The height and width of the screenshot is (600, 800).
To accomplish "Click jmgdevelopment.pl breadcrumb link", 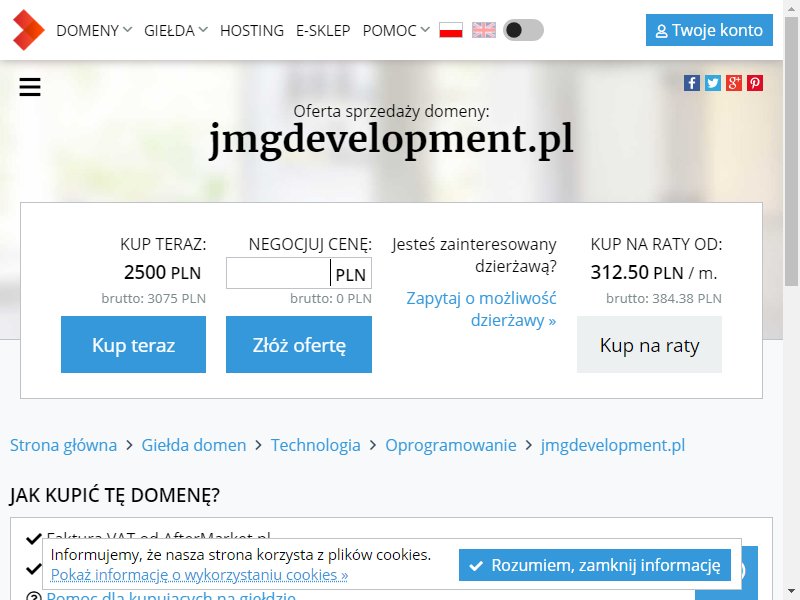I will click(x=613, y=445).
